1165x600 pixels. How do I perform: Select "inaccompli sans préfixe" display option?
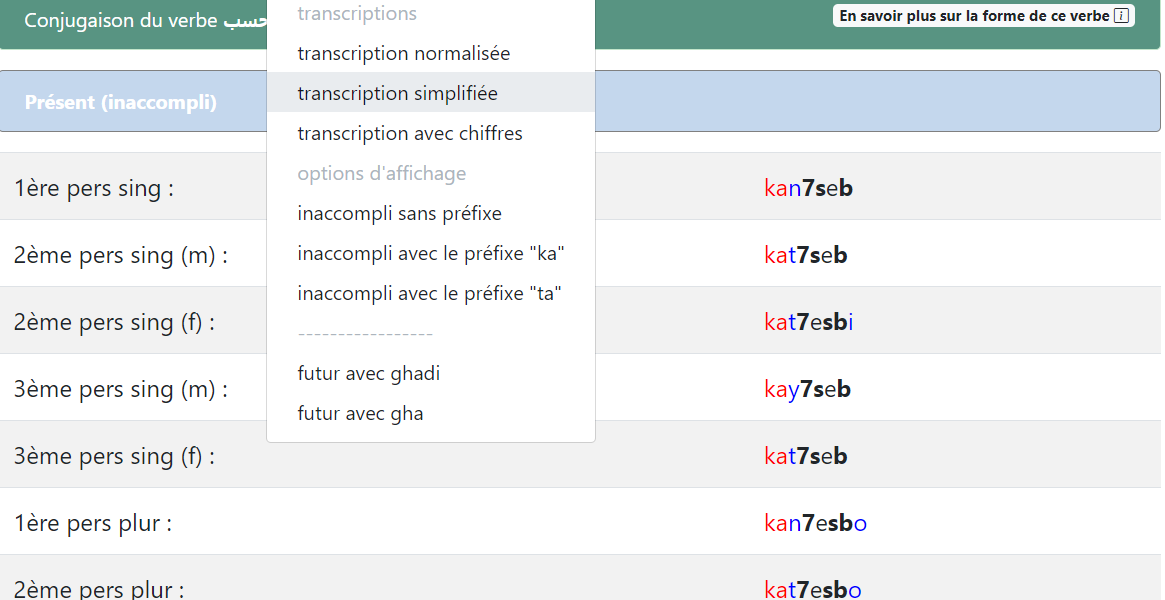(x=399, y=213)
